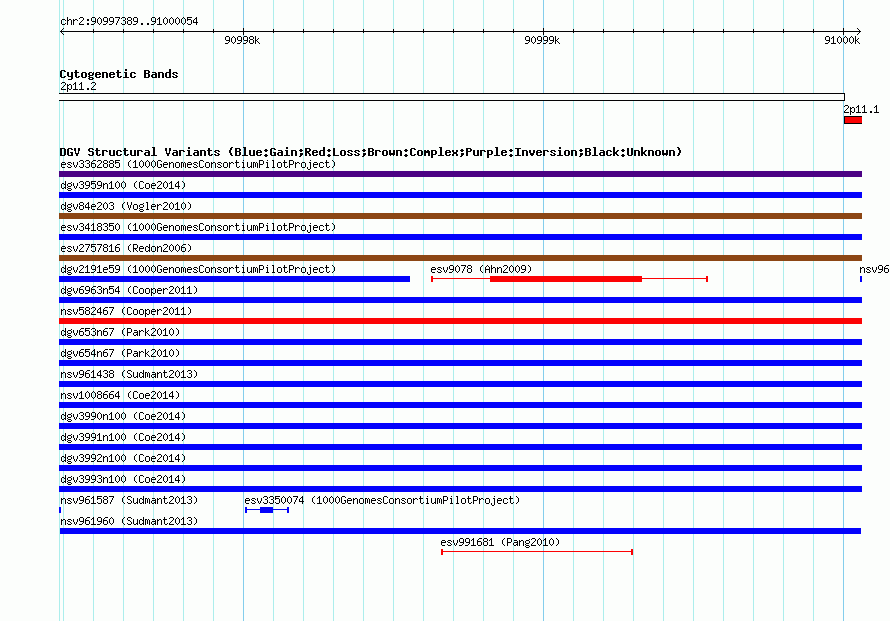Screen dimensions: 890x621
Task: Click the 2p11.2 band label
Action: click(78, 86)
